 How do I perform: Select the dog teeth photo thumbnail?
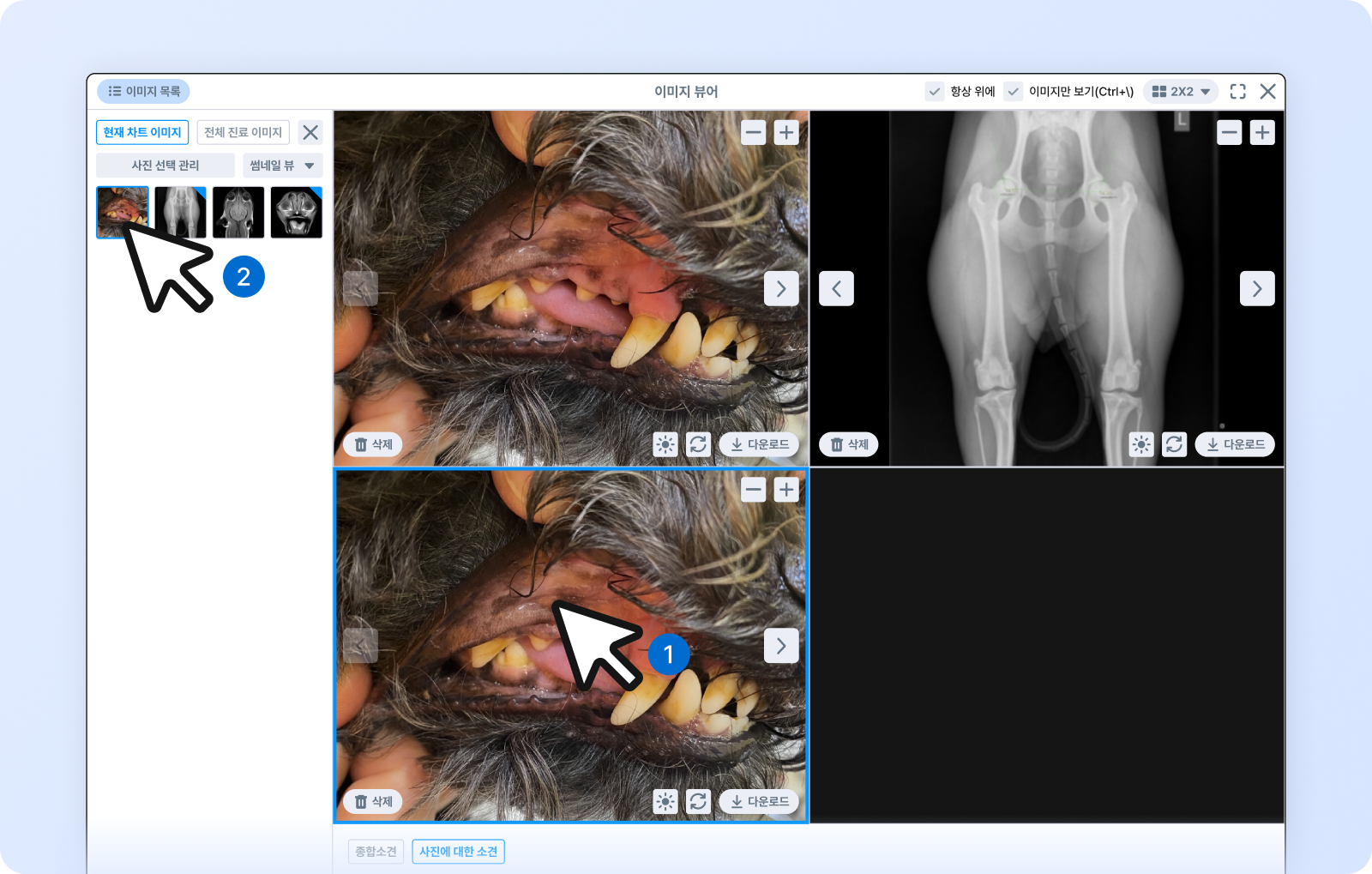[x=123, y=212]
